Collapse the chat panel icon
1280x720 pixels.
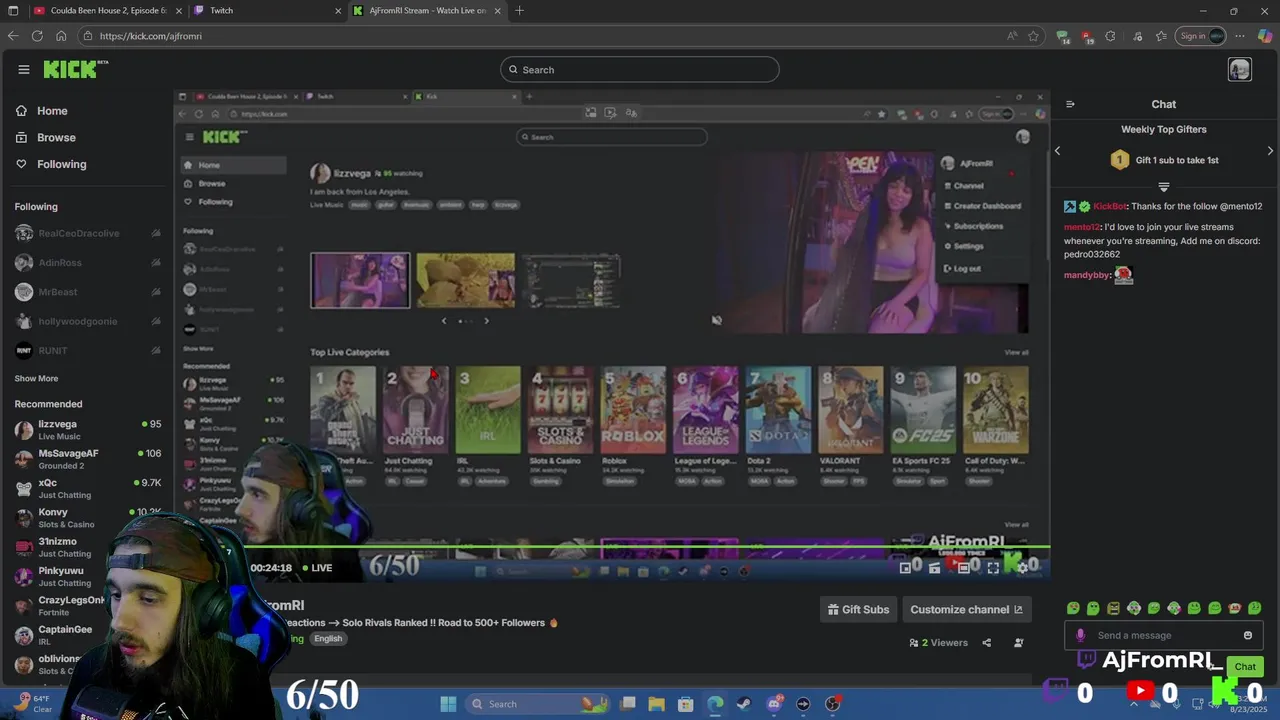click(x=1070, y=104)
